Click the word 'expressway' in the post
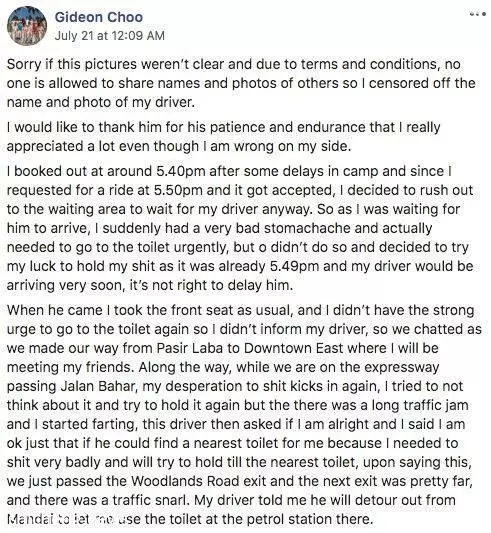The width and height of the screenshot is (491, 533). [405, 368]
